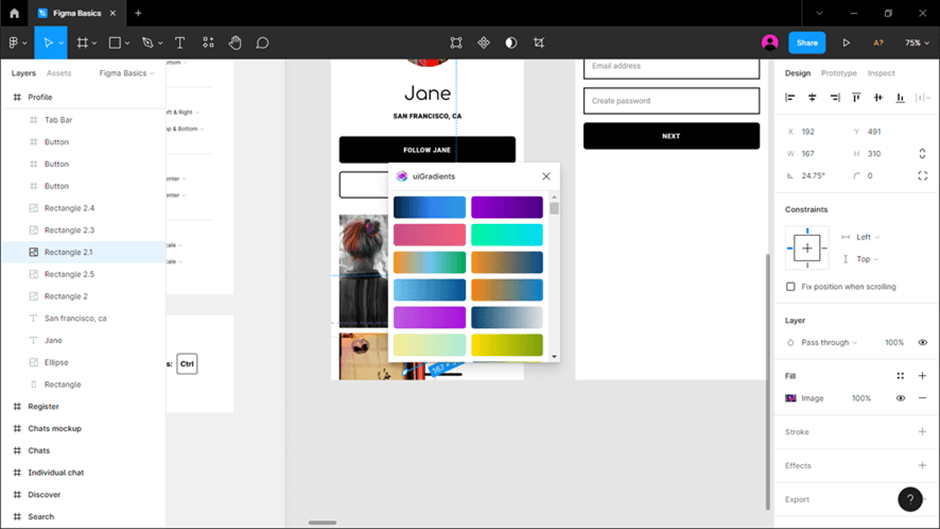Switch to the Design tab
The height and width of the screenshot is (529, 940).
(x=797, y=73)
